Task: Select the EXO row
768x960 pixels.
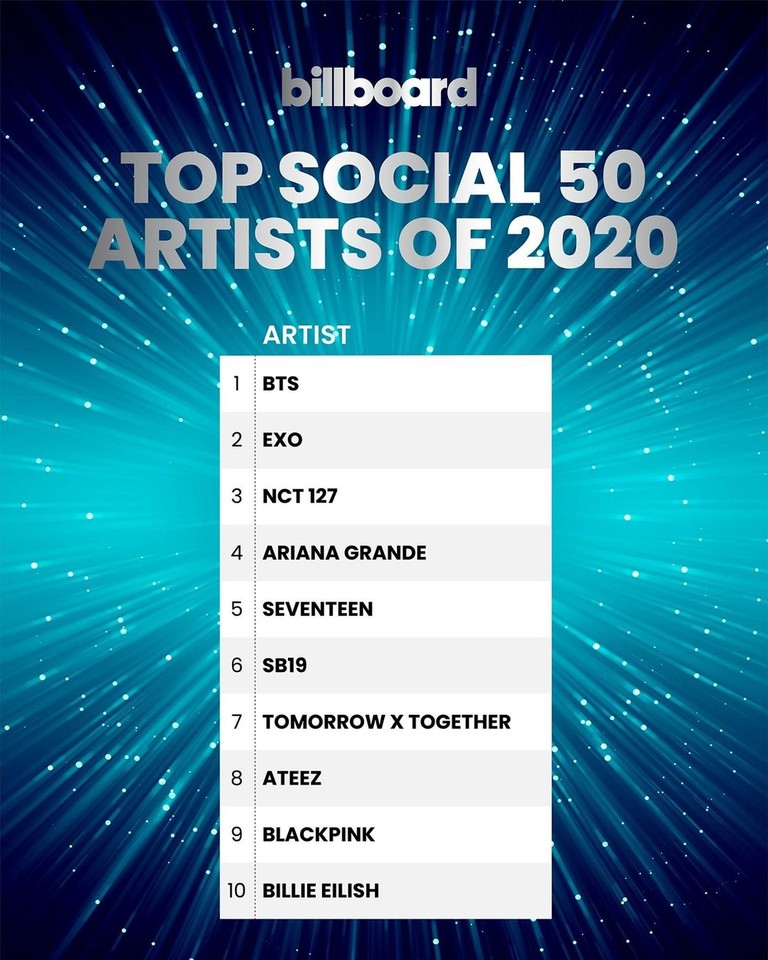Action: click(386, 440)
